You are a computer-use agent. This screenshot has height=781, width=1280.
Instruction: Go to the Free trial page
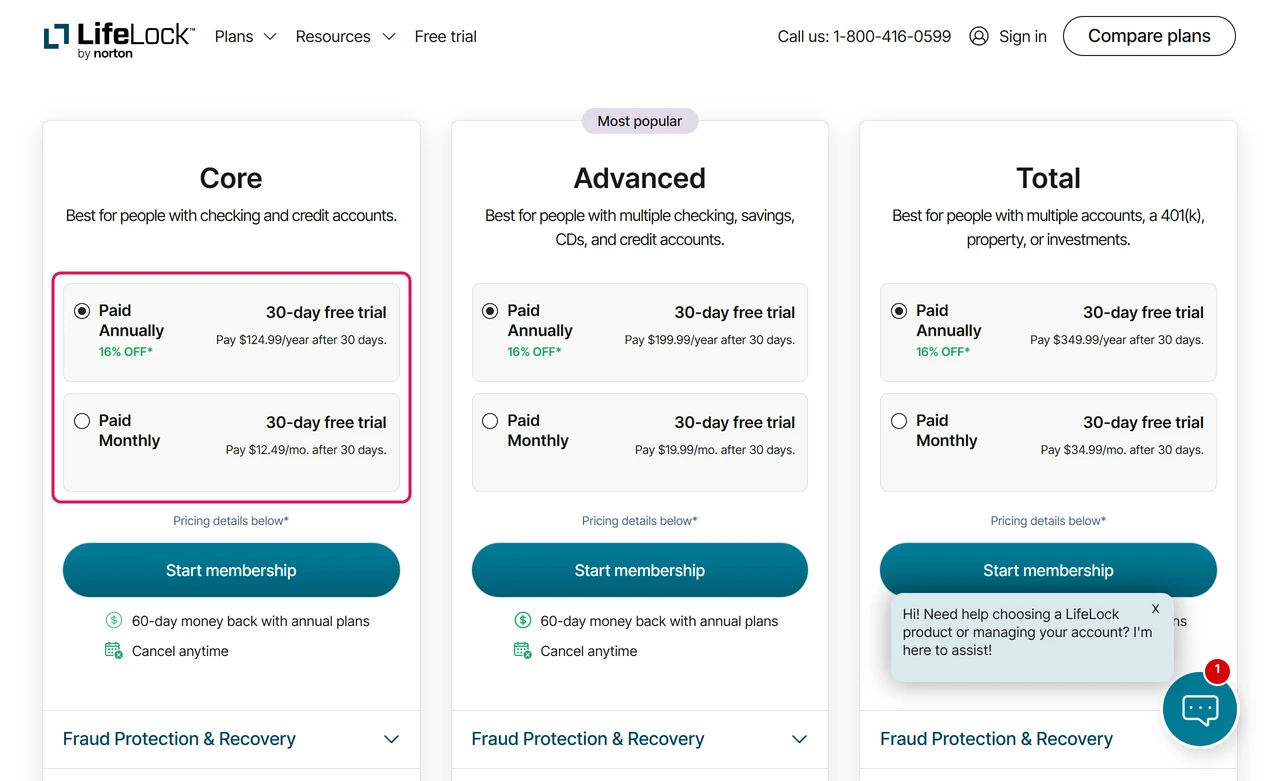tap(445, 36)
